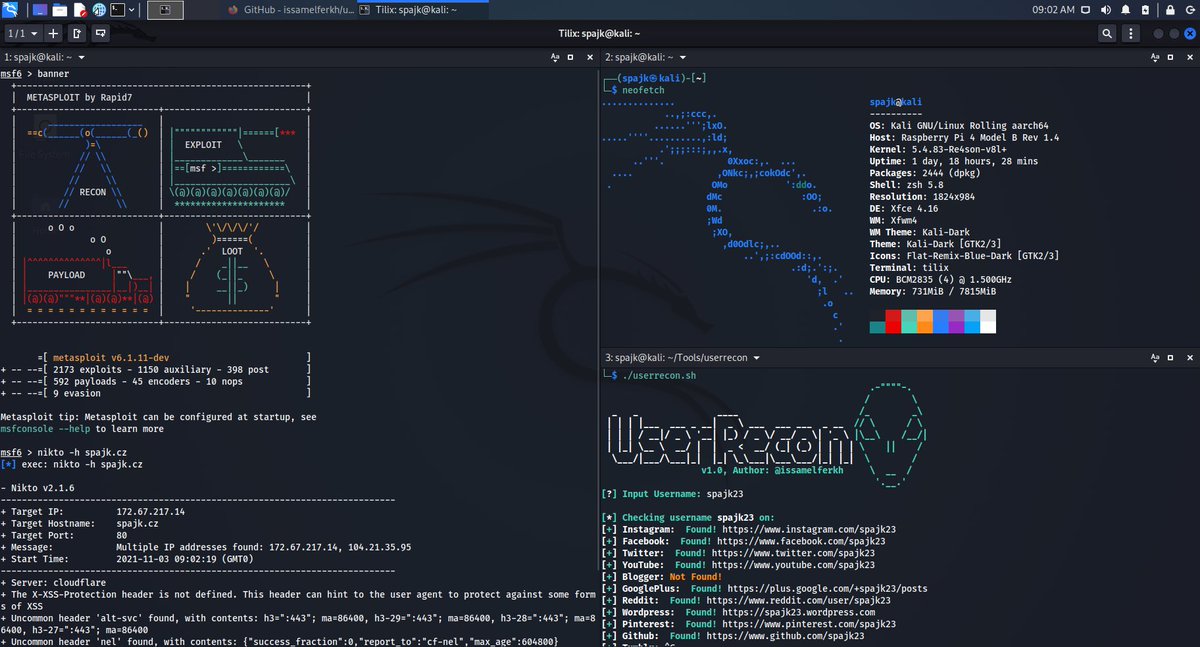The image size is (1200, 647).
Task: Open Tilix find-in-terminal search icon
Action: pyautogui.click(x=1107, y=33)
